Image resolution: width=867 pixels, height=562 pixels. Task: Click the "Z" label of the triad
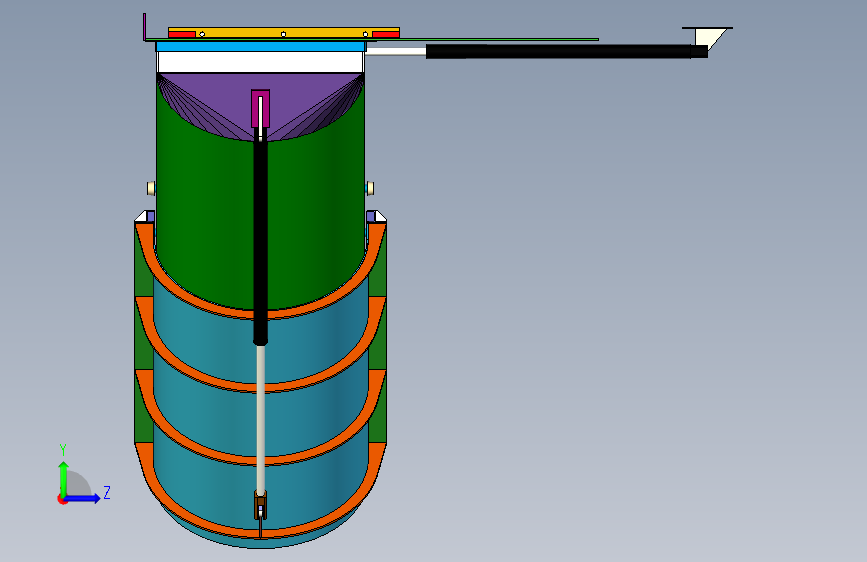coord(107,492)
